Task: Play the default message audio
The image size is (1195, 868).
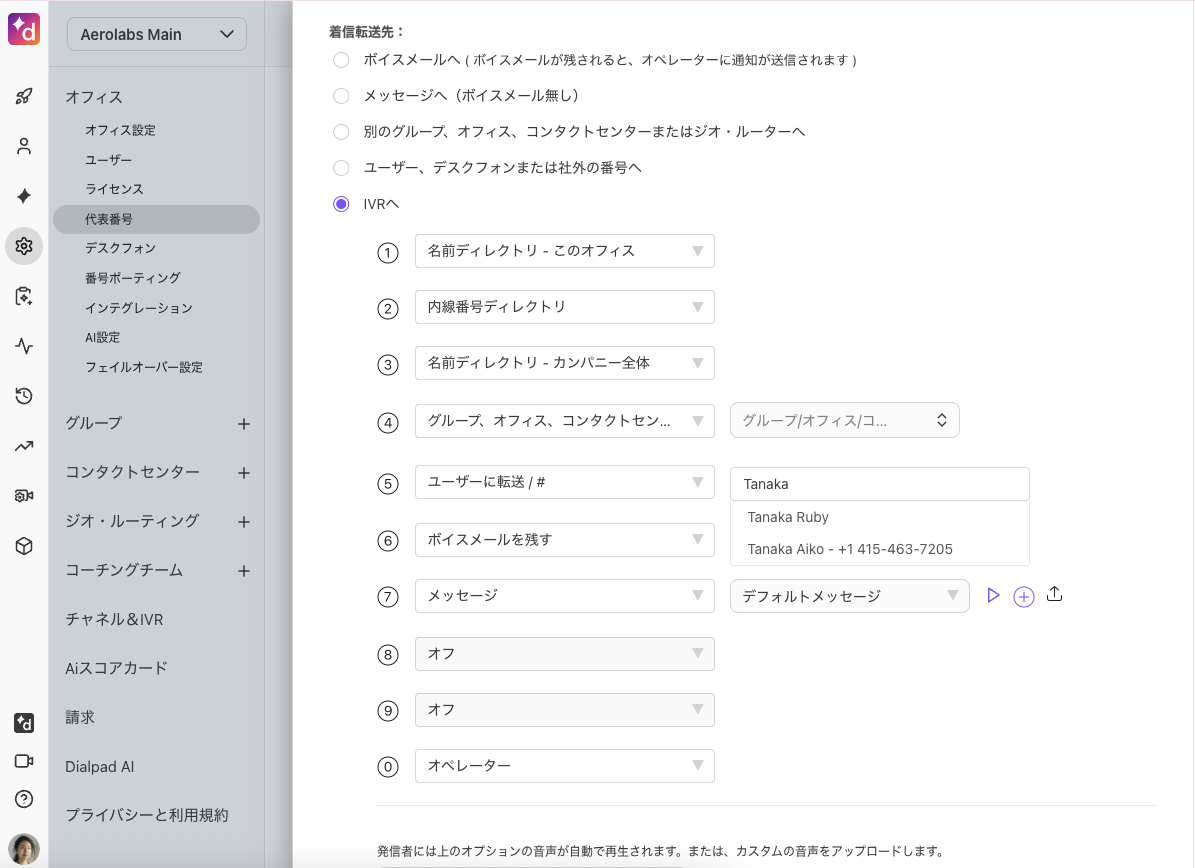Action: pos(993,596)
